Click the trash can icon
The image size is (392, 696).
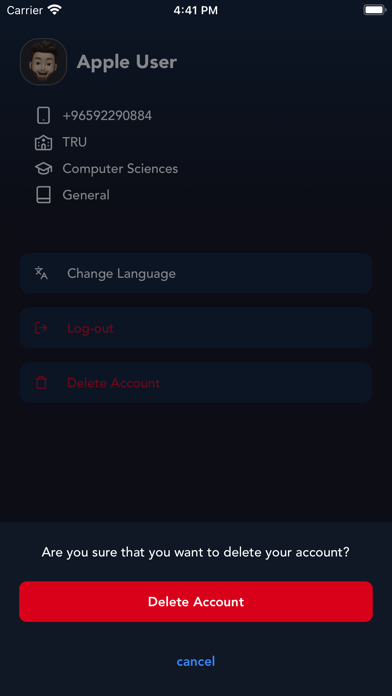[x=41, y=383]
